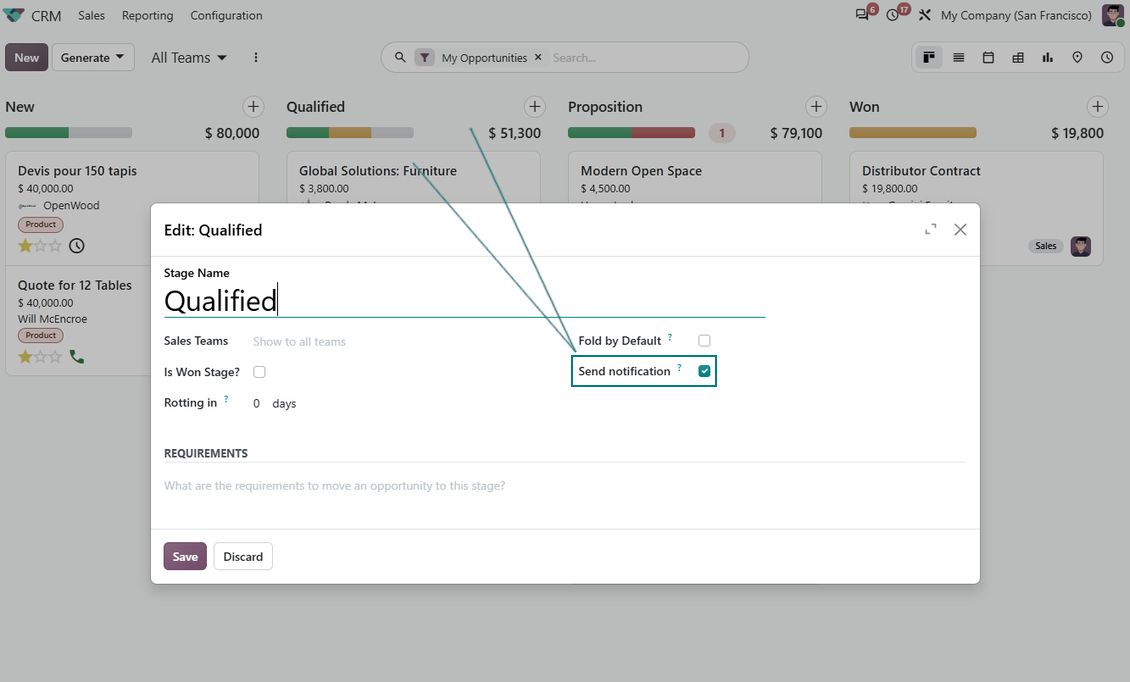Image resolution: width=1130 pixels, height=682 pixels.
Task: Open the Configuration menu
Action: [x=226, y=15]
